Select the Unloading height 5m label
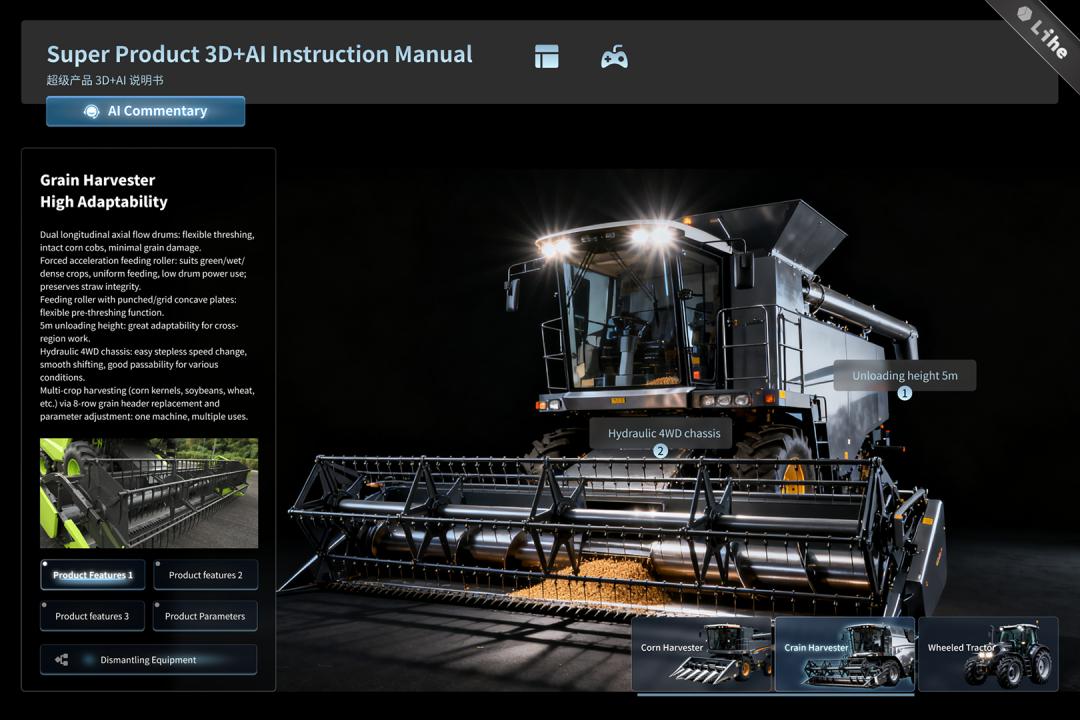The height and width of the screenshot is (720, 1080). click(x=904, y=376)
